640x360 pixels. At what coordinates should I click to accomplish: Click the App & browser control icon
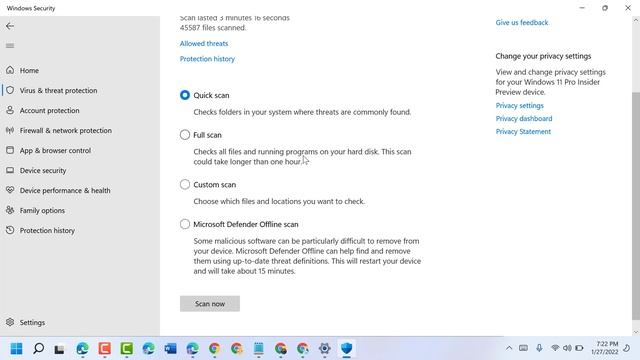10,150
